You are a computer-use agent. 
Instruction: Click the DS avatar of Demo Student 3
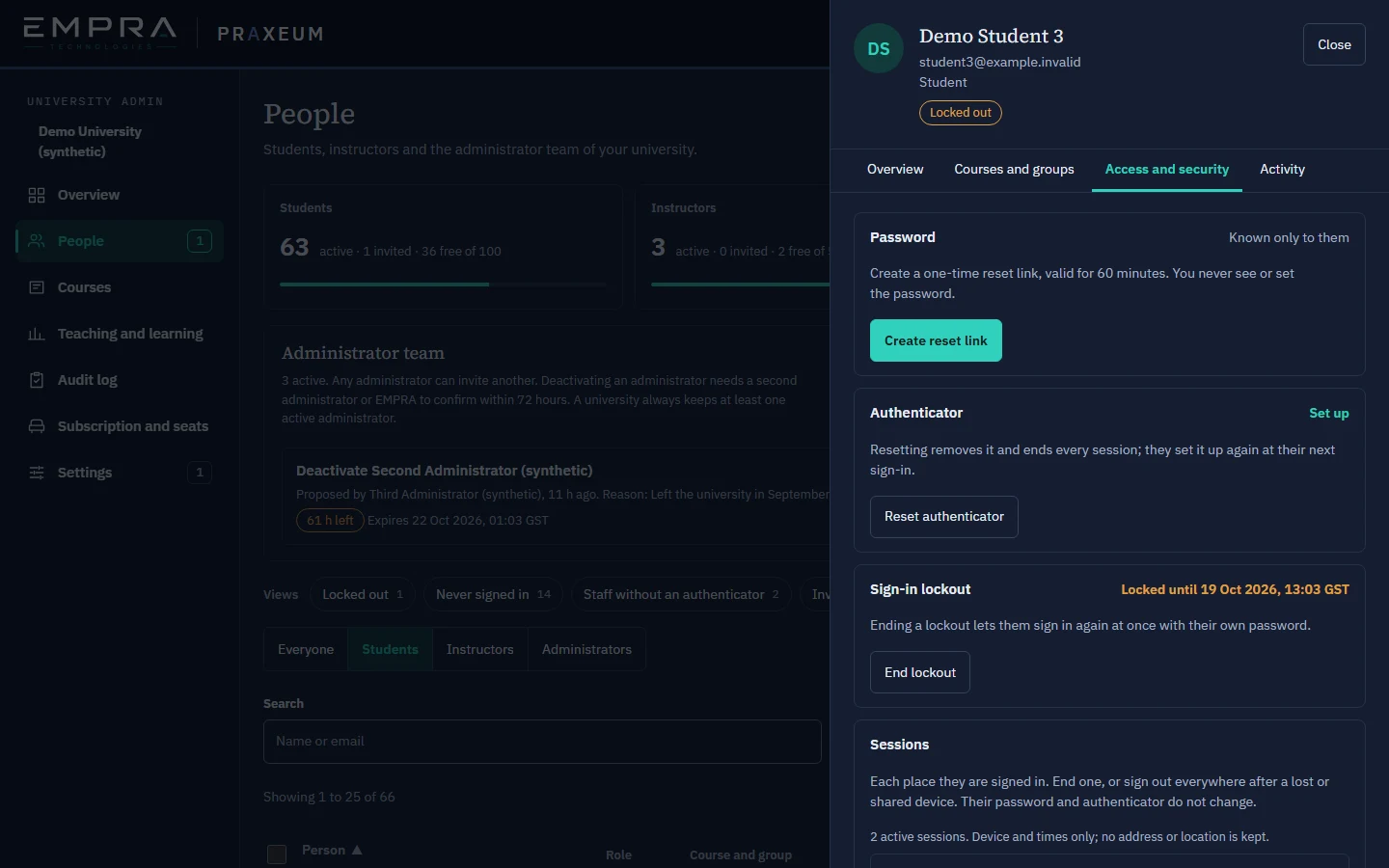tap(879, 48)
